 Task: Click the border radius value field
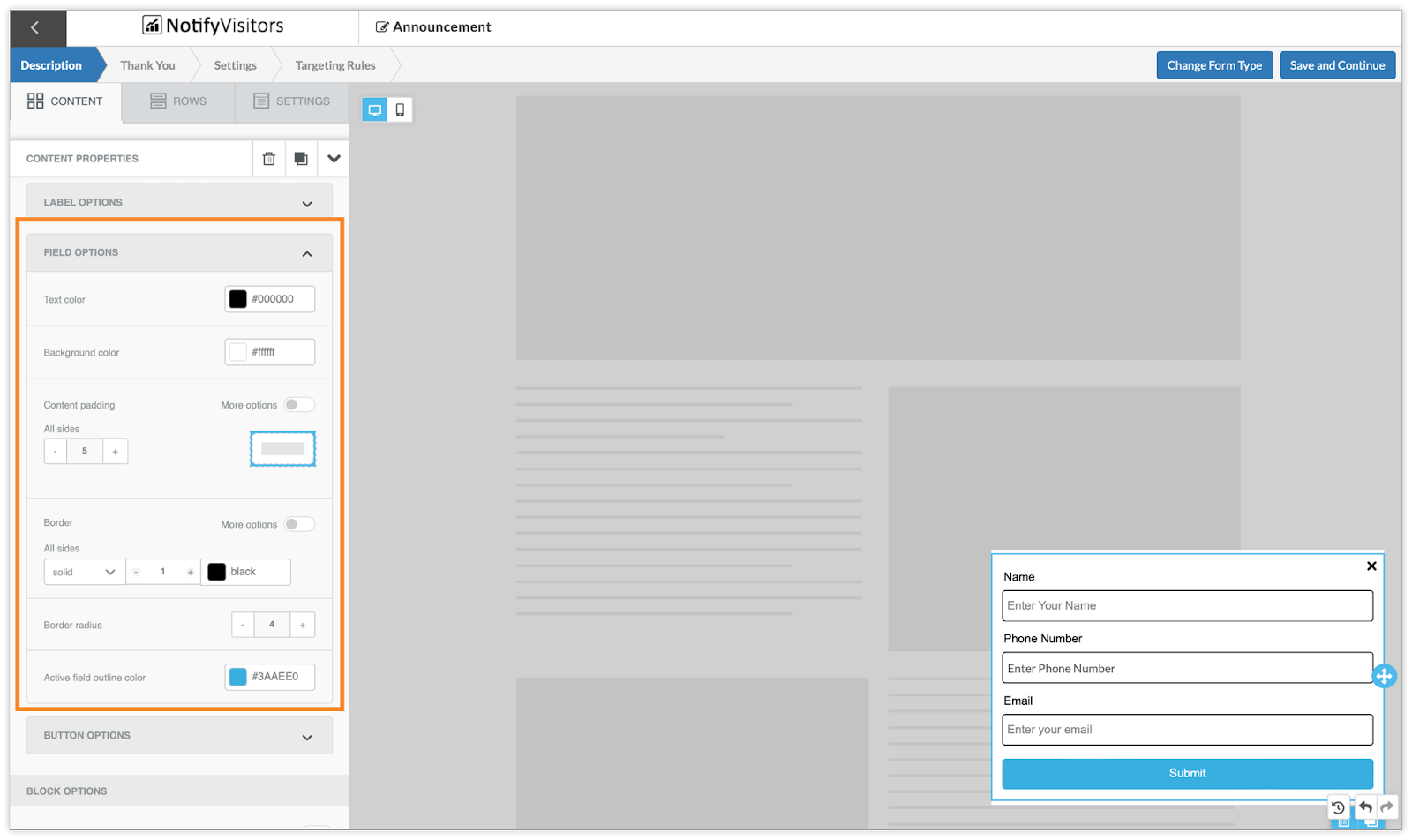[x=272, y=625]
